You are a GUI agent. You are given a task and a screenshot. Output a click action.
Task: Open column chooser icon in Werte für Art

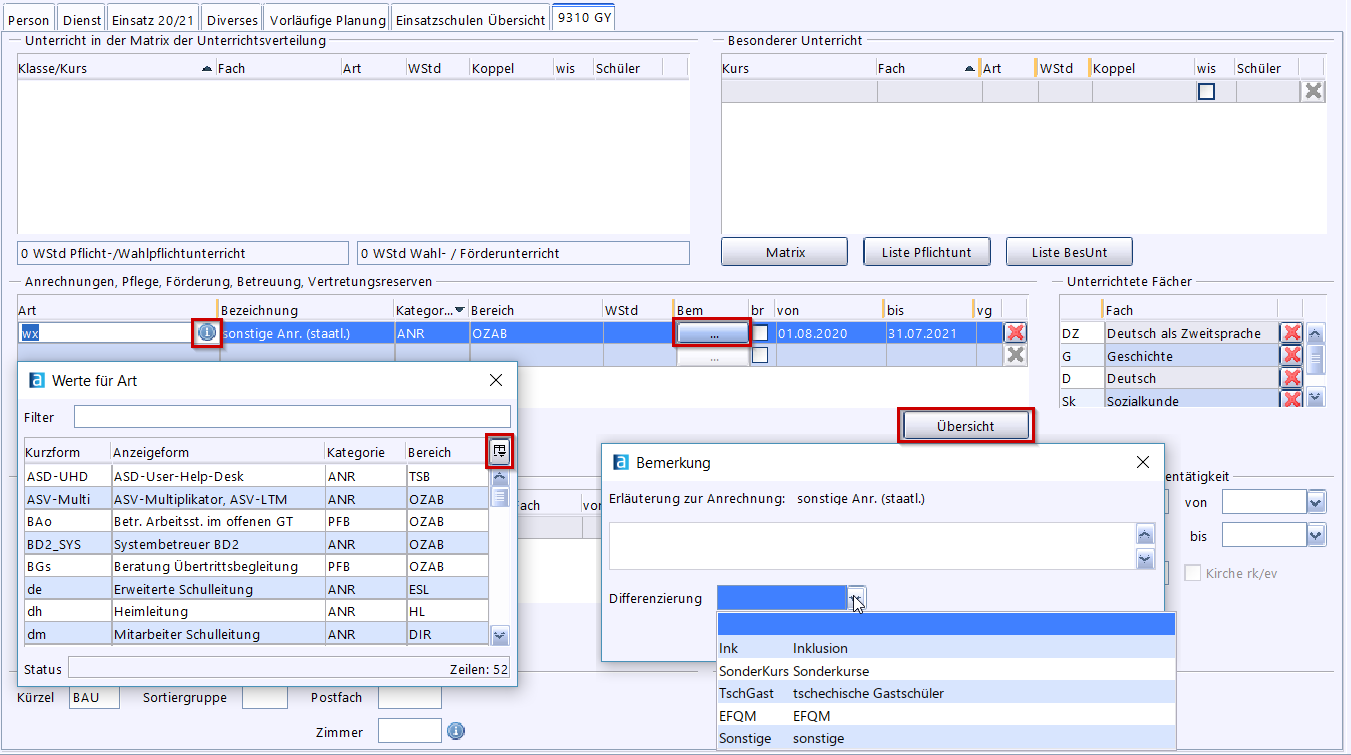pos(500,452)
